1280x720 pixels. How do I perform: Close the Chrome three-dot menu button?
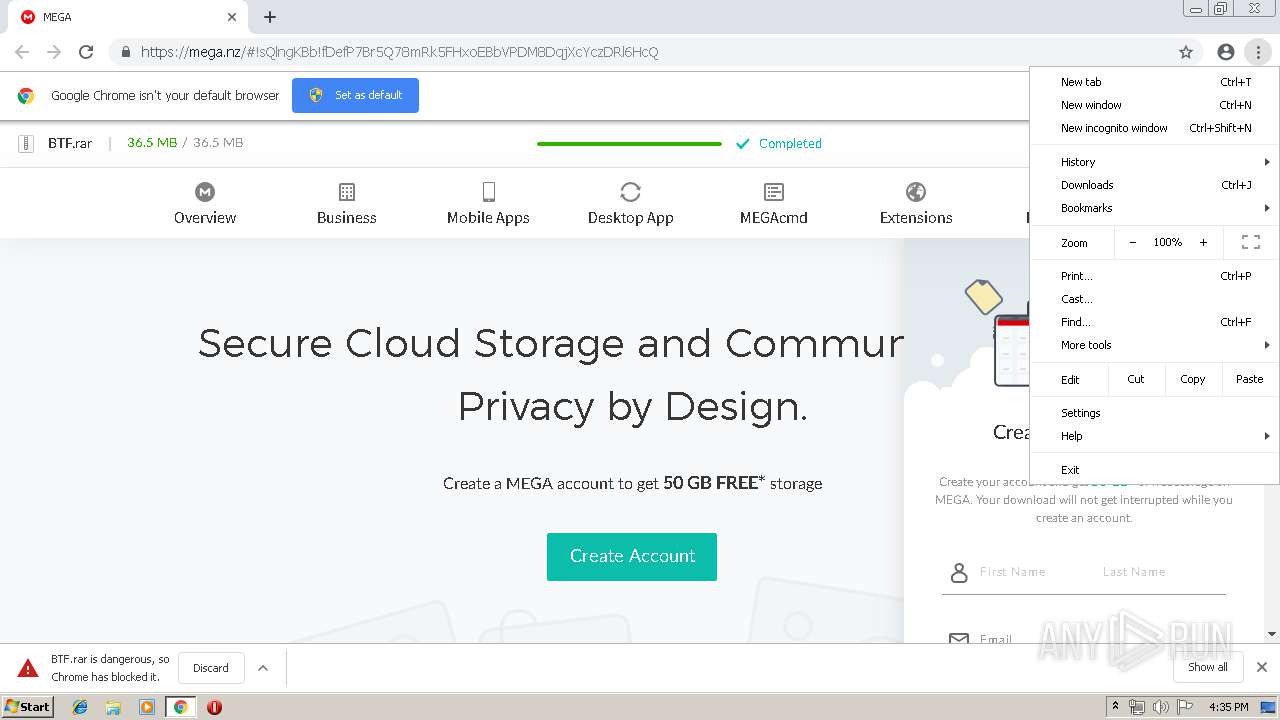coord(1258,52)
